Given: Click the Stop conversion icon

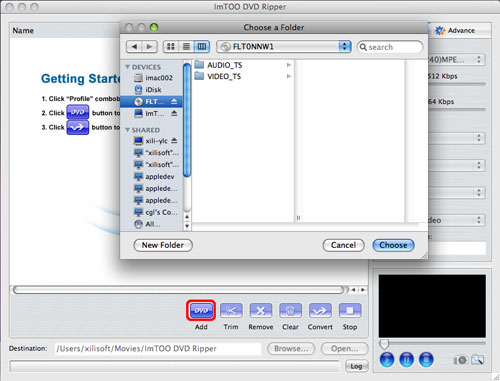Looking at the screenshot, I should pos(350,310).
